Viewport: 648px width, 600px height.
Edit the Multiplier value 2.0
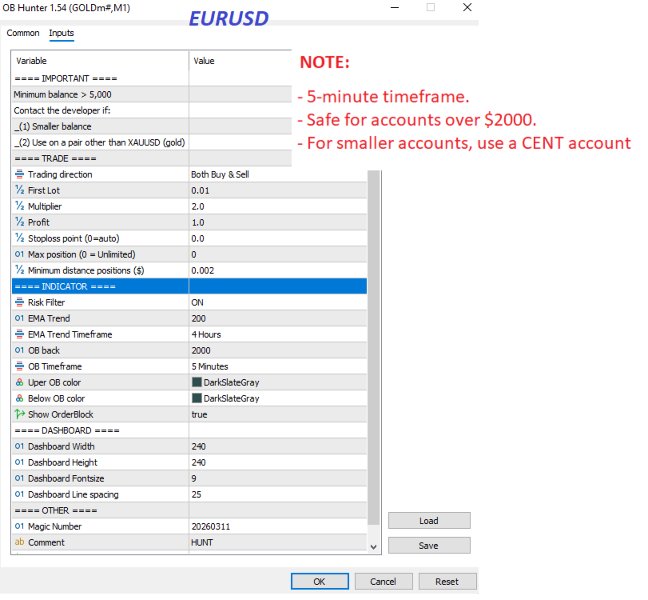pyautogui.click(x=278, y=206)
